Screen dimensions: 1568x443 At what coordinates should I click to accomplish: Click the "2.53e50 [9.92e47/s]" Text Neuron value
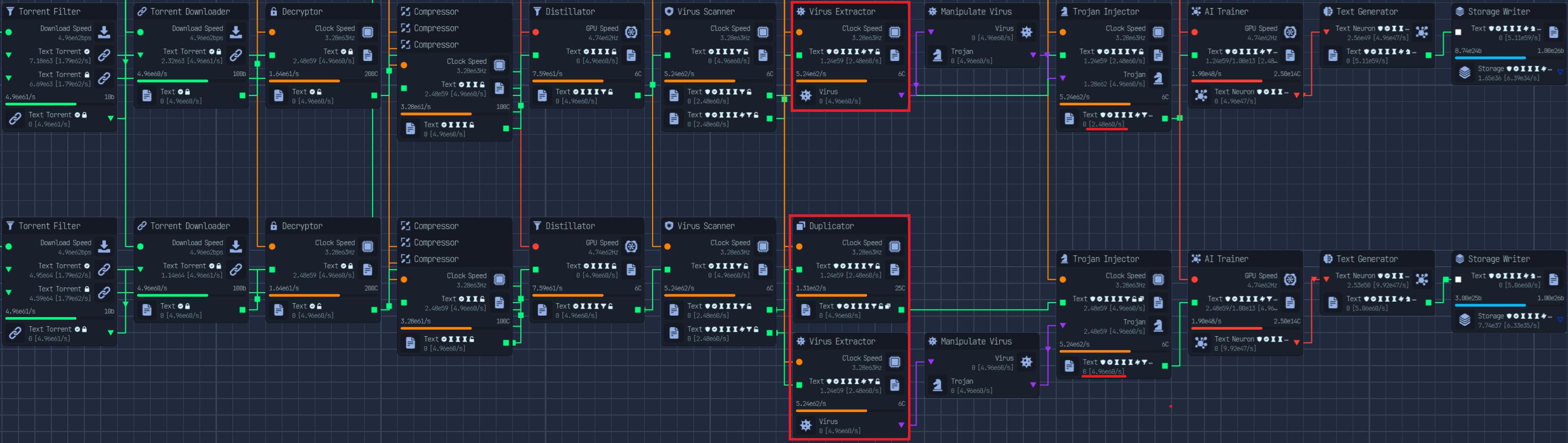[x=1377, y=285]
